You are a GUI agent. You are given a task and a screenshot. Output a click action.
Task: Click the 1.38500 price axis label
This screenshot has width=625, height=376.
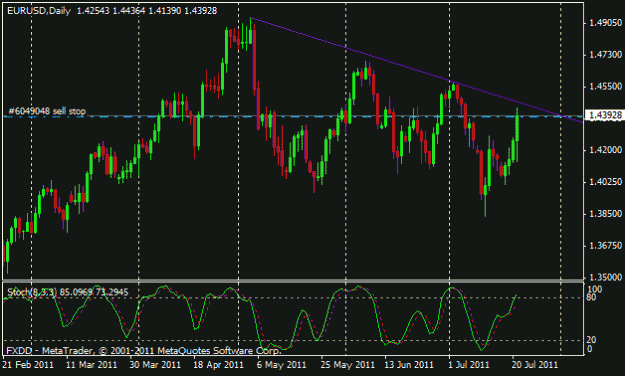(605, 214)
